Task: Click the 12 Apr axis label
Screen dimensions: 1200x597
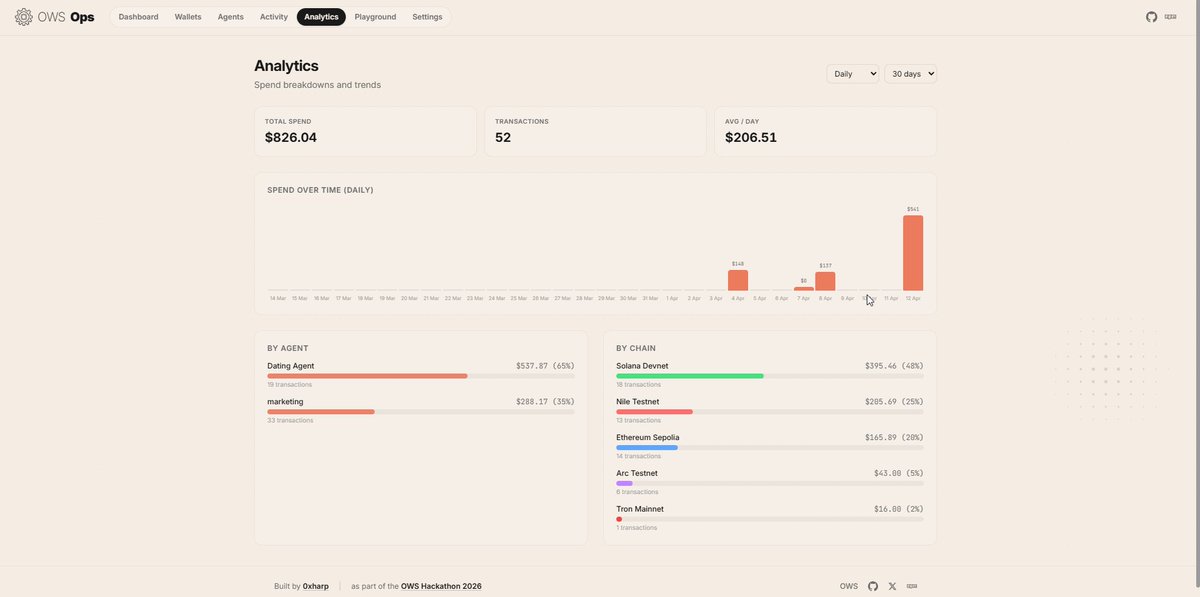Action: (x=913, y=298)
